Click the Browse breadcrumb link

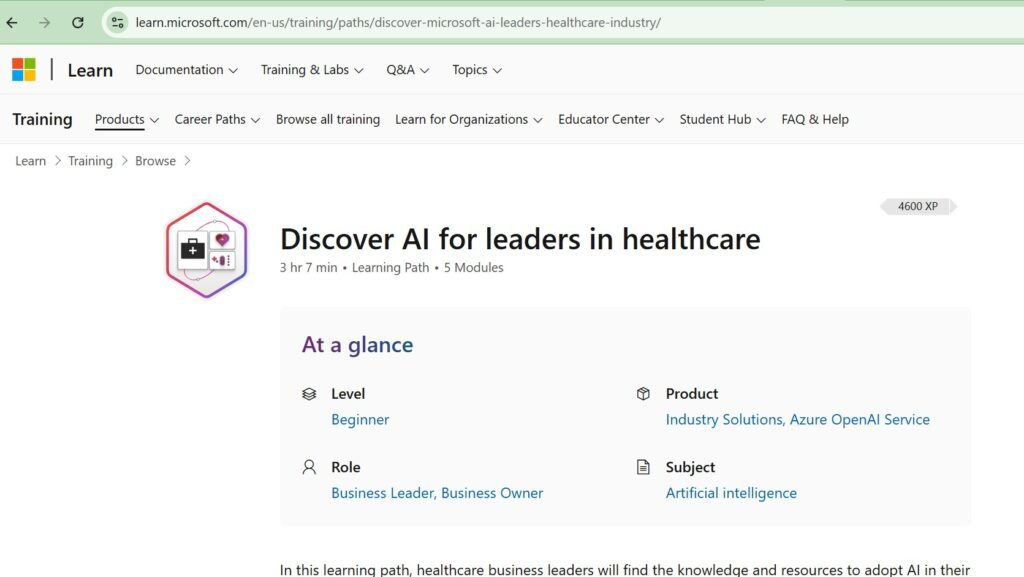point(155,161)
